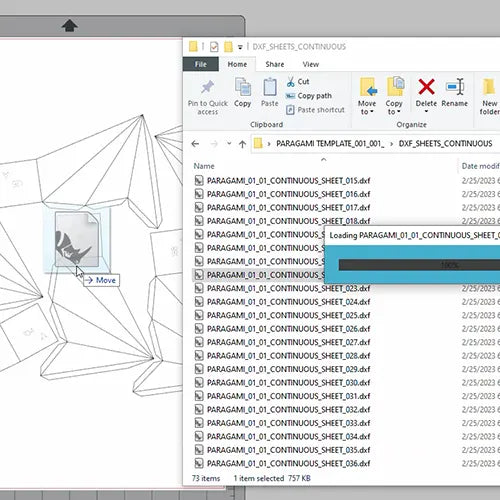
Task: Click the dxf file icon for SHEET_015
Action: [199, 181]
